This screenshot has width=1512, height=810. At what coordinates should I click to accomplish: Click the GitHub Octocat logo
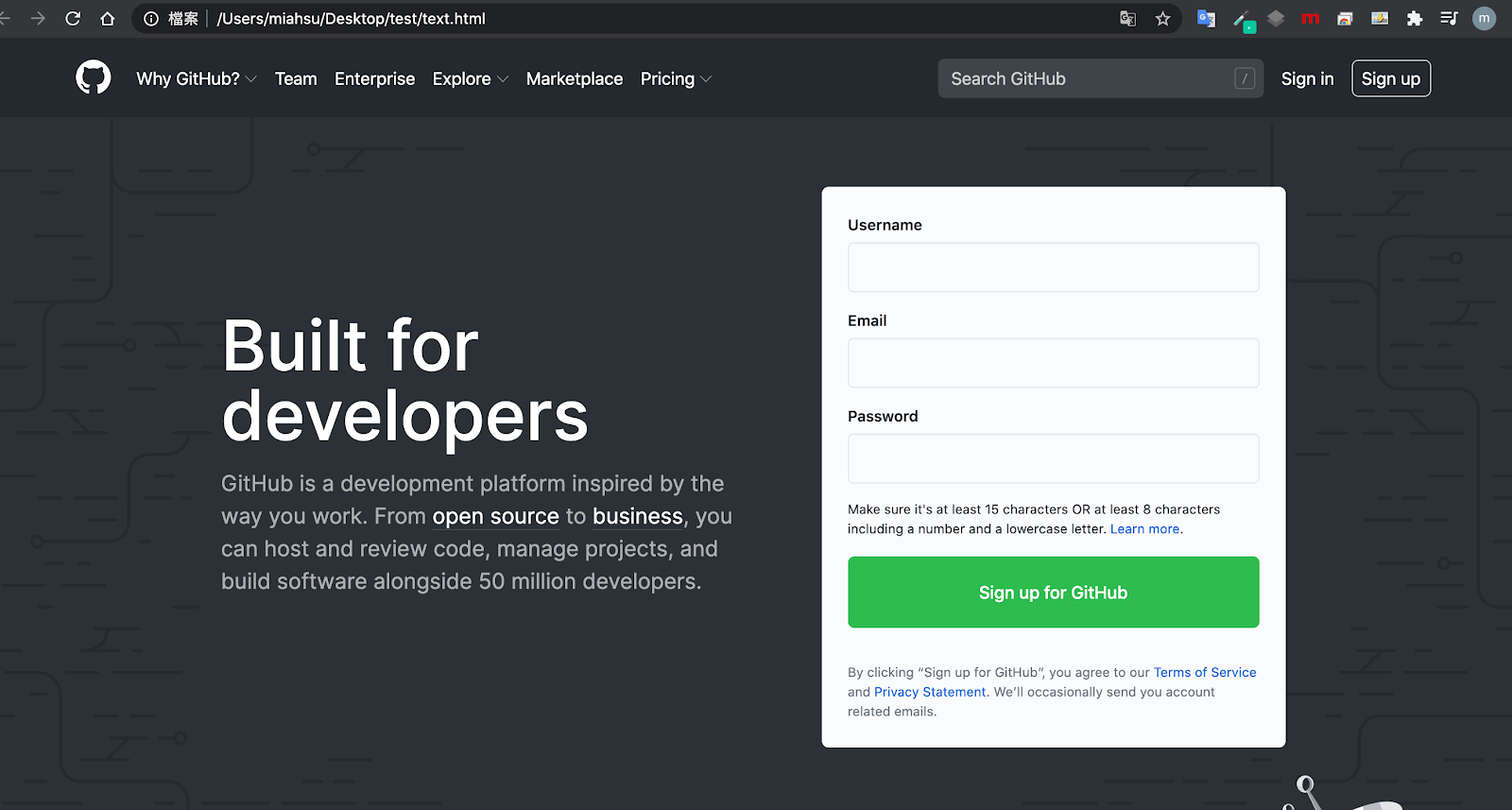pyautogui.click(x=94, y=78)
